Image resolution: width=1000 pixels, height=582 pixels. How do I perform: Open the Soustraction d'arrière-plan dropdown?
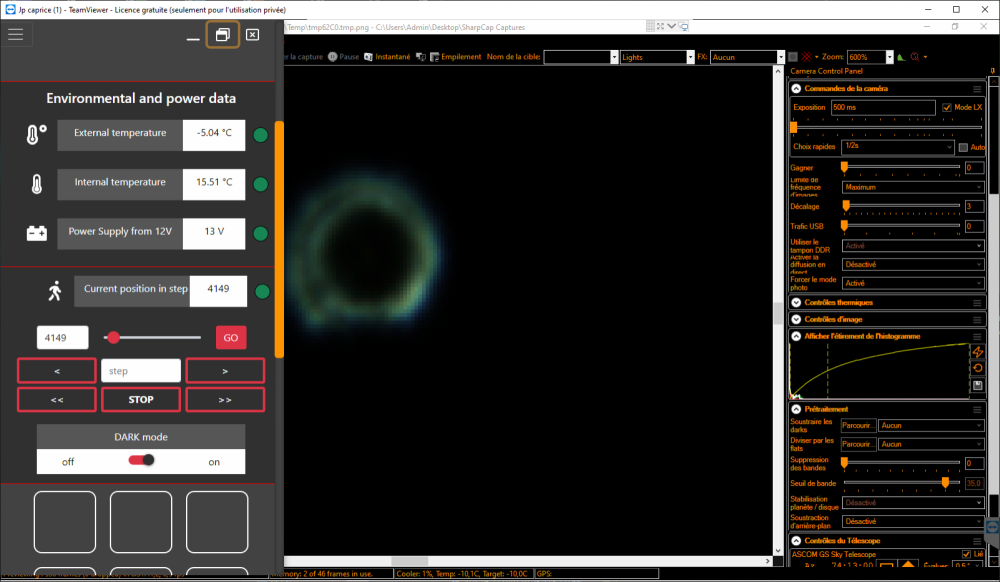(x=913, y=521)
